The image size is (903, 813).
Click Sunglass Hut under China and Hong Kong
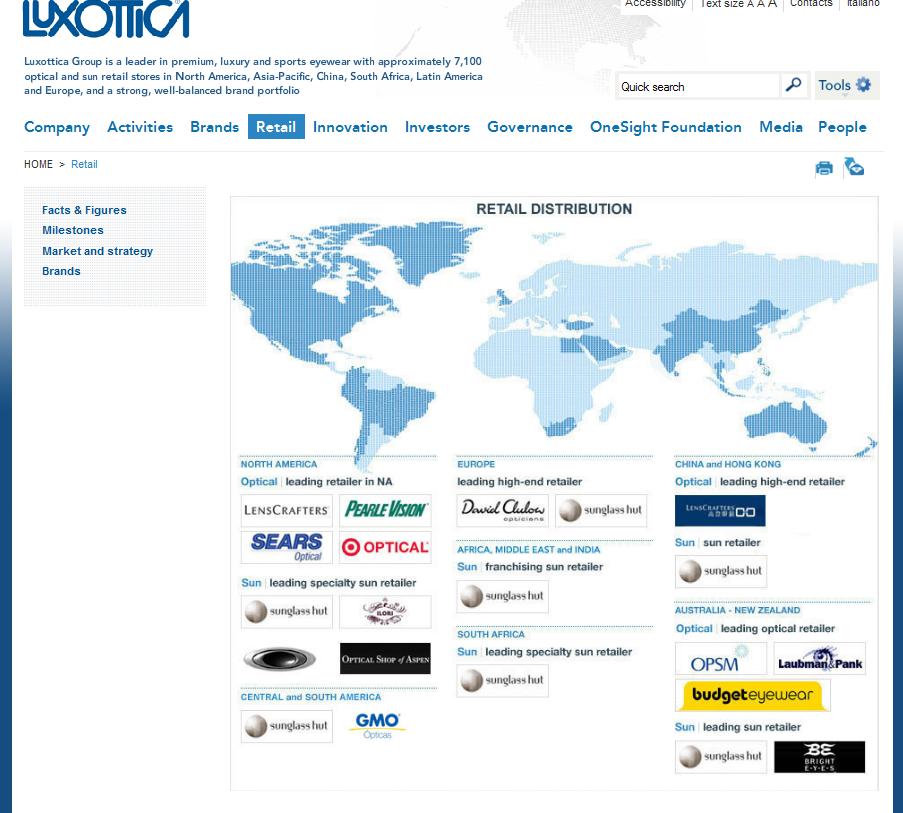click(x=721, y=571)
